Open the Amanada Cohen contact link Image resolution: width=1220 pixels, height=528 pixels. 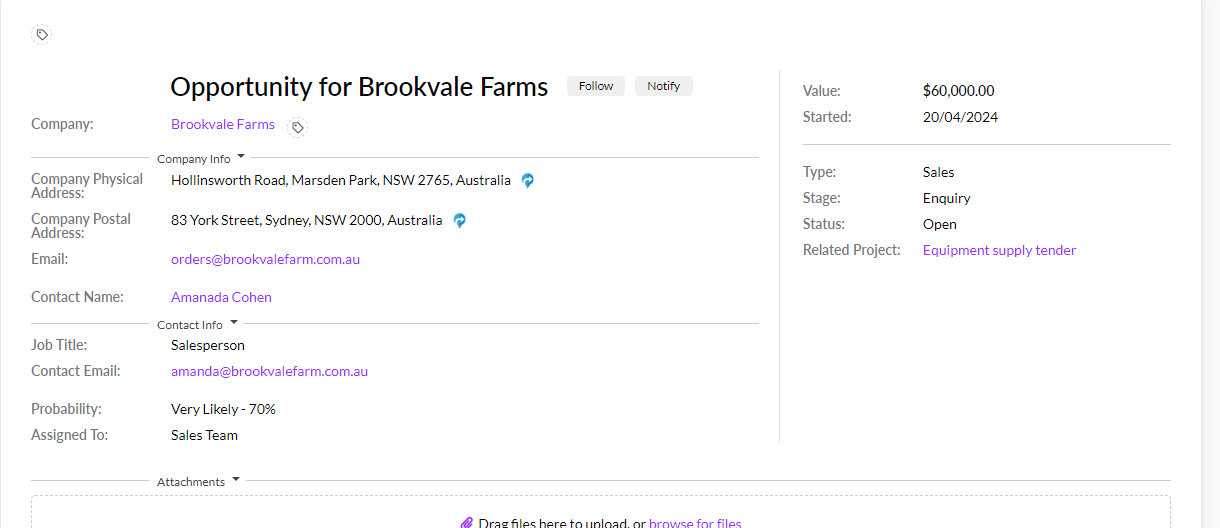coord(221,297)
